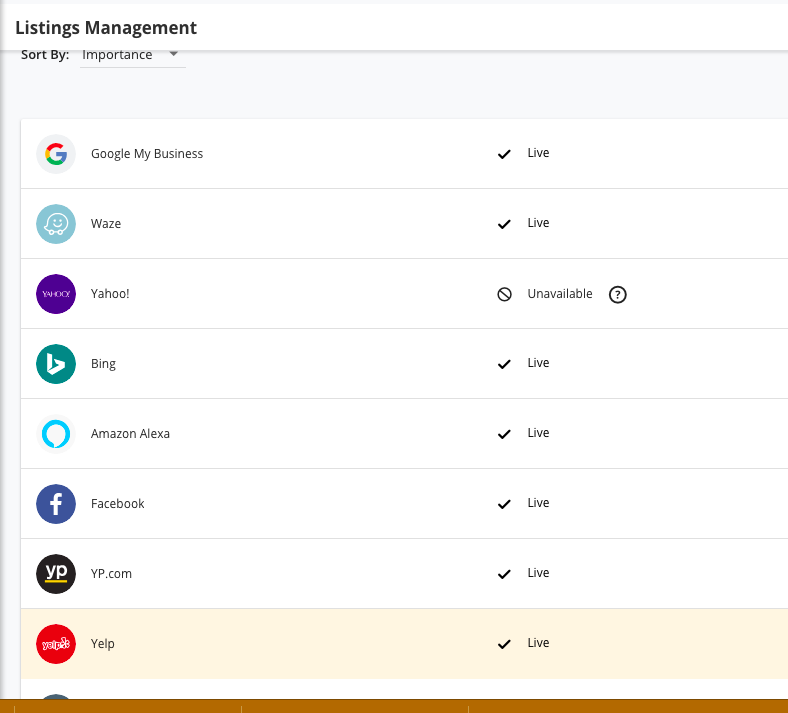The width and height of the screenshot is (788, 713).
Task: Click the Waze logo icon
Action: [56, 224]
